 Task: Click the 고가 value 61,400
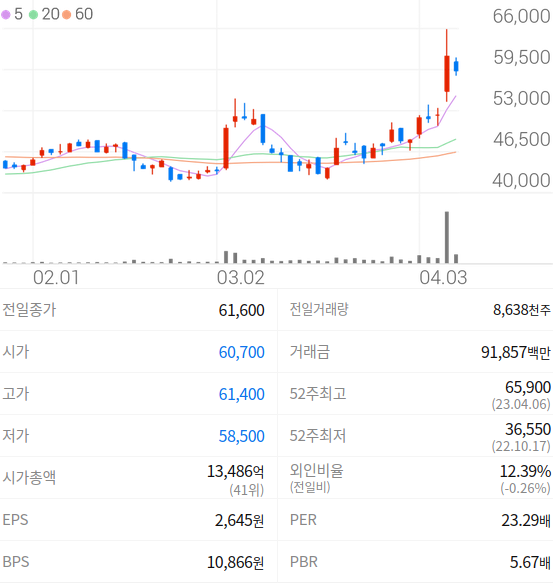point(241,394)
